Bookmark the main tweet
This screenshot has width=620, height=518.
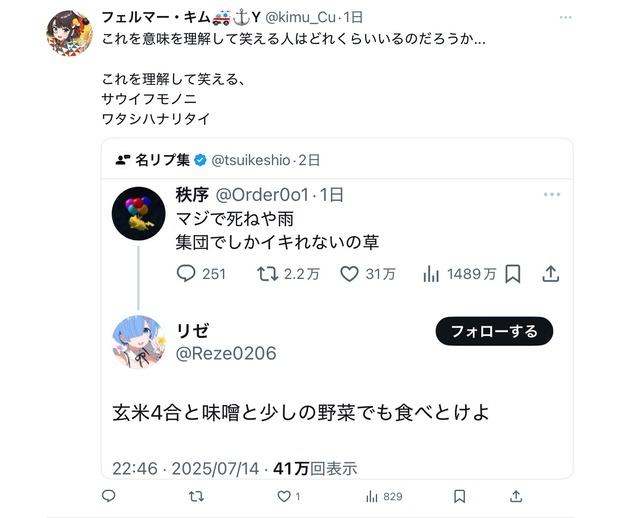click(x=459, y=496)
